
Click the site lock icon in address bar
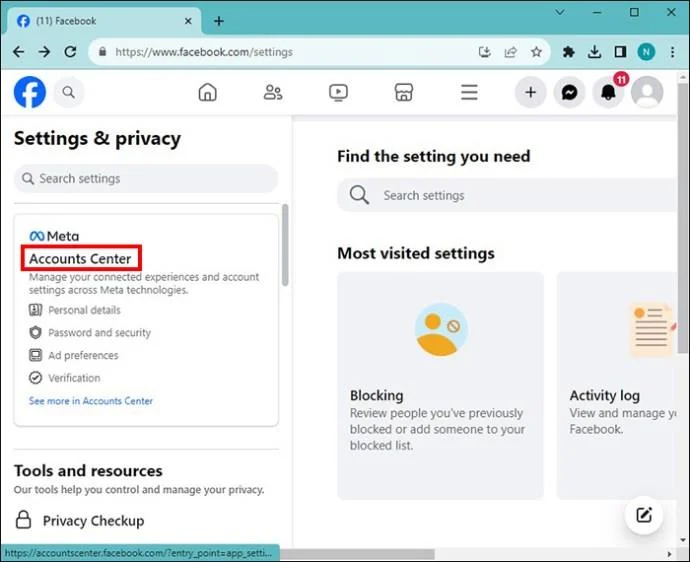pos(103,52)
